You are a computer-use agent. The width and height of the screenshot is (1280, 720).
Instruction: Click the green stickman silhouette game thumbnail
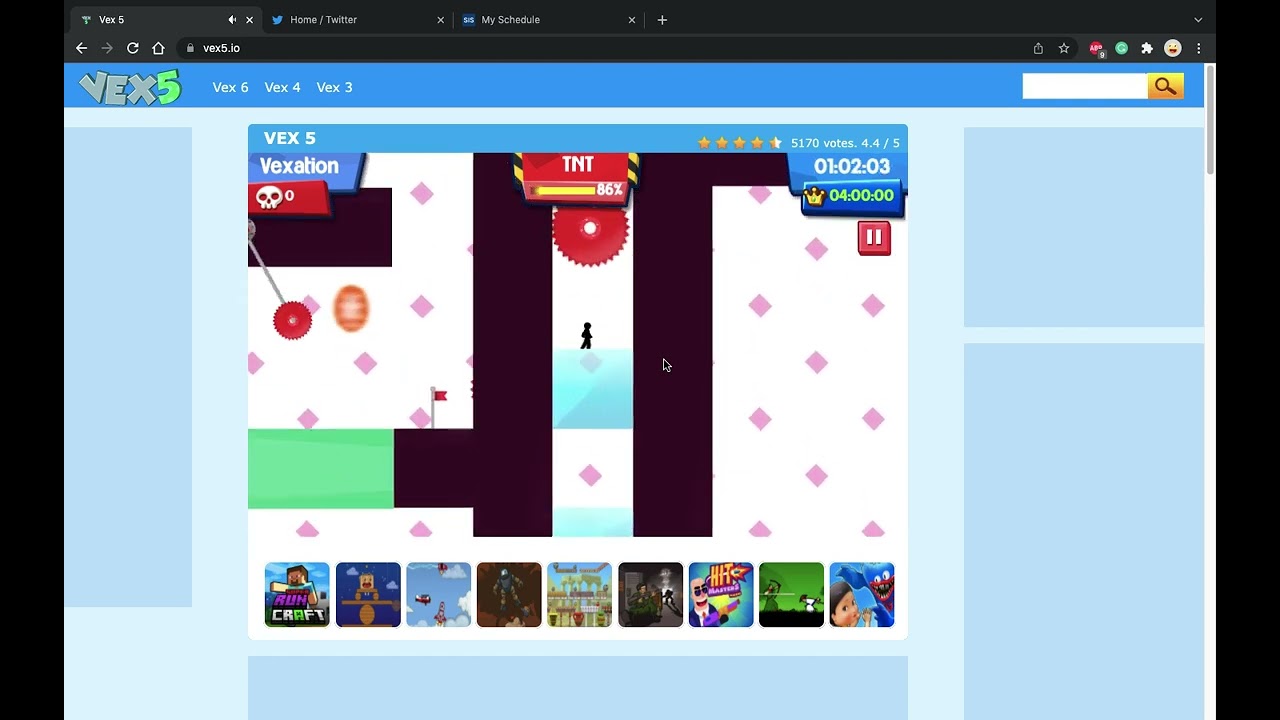tap(791, 595)
